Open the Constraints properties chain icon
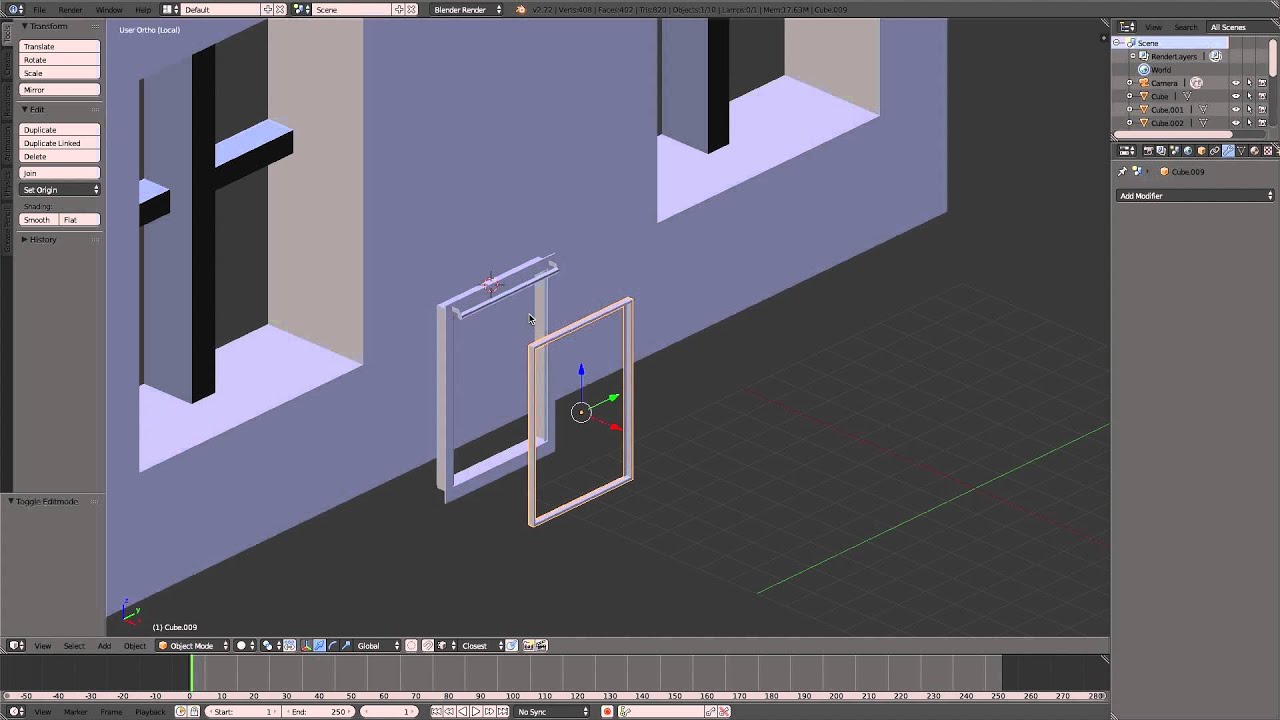This screenshot has width=1280, height=720. point(1215,151)
